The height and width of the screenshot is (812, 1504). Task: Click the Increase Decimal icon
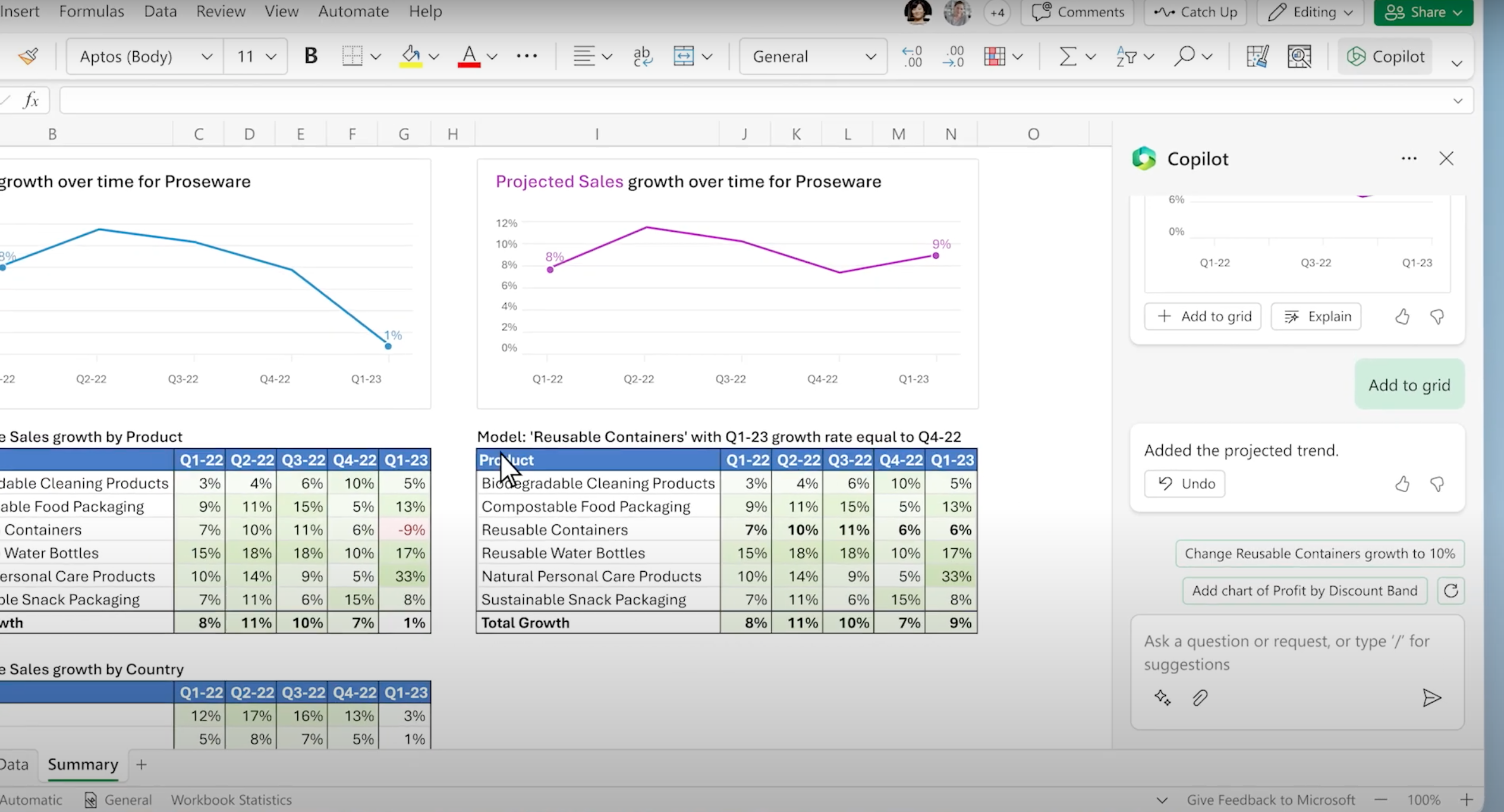click(954, 56)
